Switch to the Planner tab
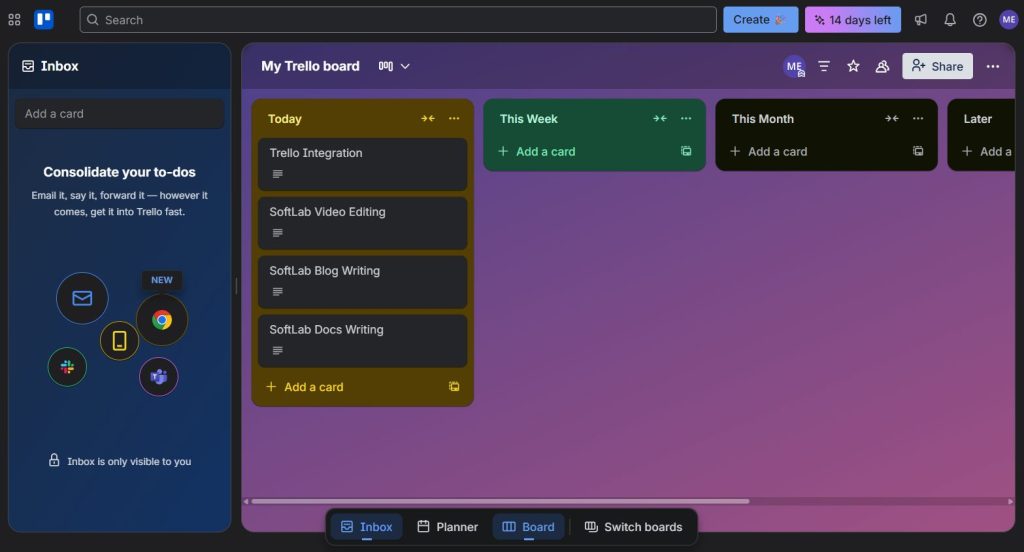The width and height of the screenshot is (1024, 552). 447,527
